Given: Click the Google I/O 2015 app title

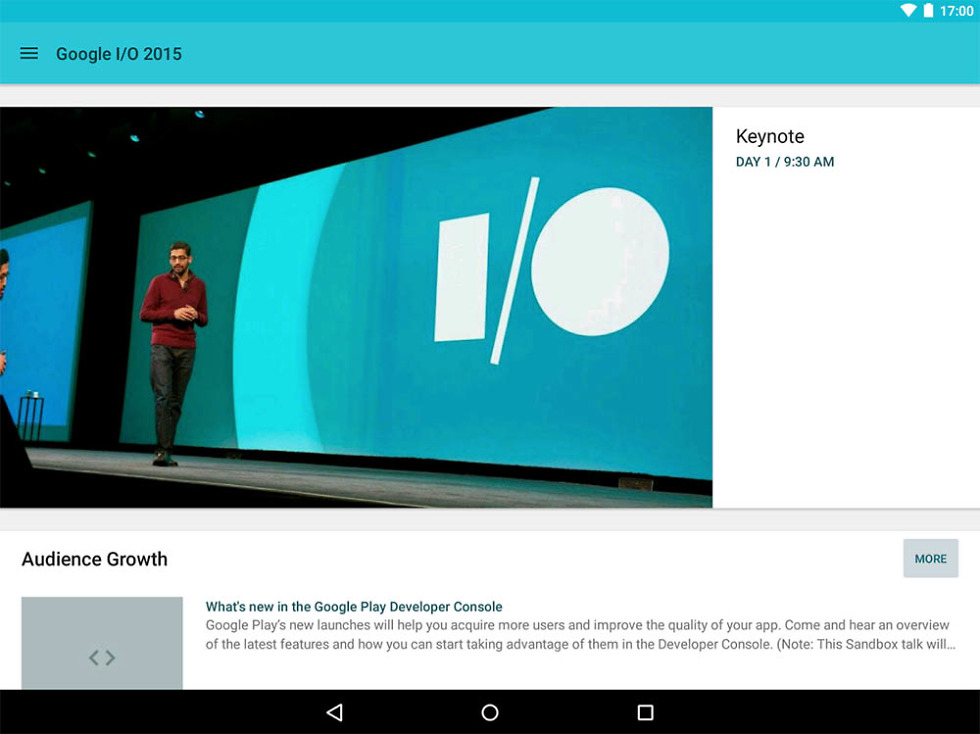Looking at the screenshot, I should [119, 54].
